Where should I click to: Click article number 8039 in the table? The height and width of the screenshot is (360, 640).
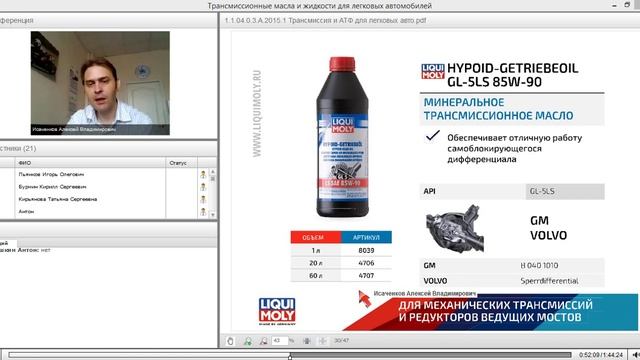366,250
